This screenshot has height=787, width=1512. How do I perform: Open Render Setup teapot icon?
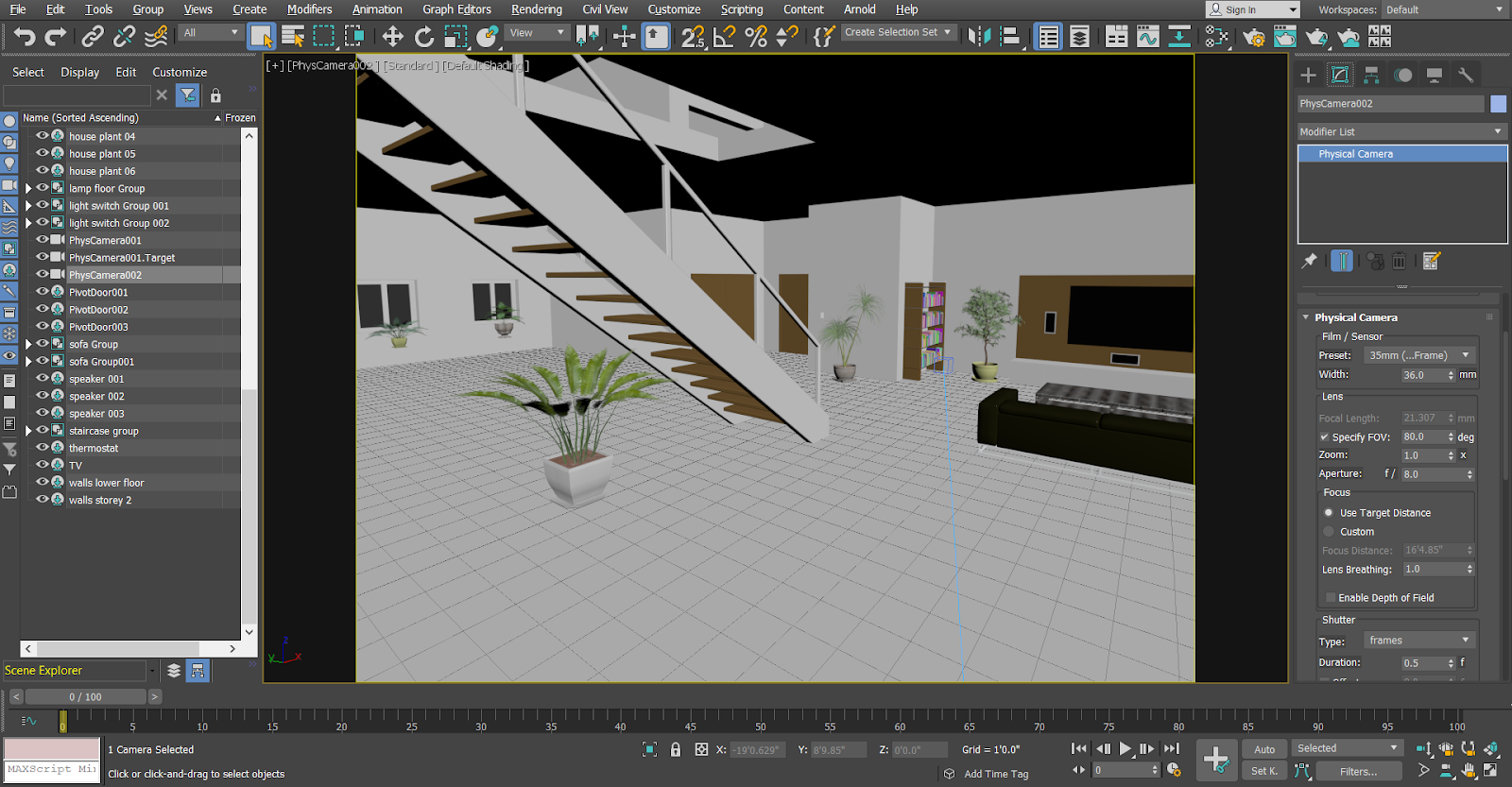pos(1253,37)
